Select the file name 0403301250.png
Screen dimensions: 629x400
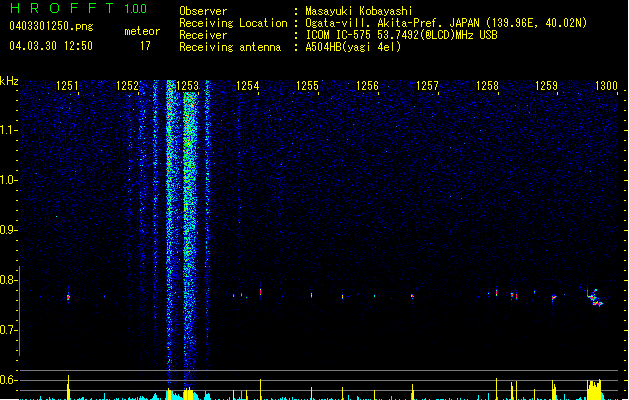tap(51, 26)
